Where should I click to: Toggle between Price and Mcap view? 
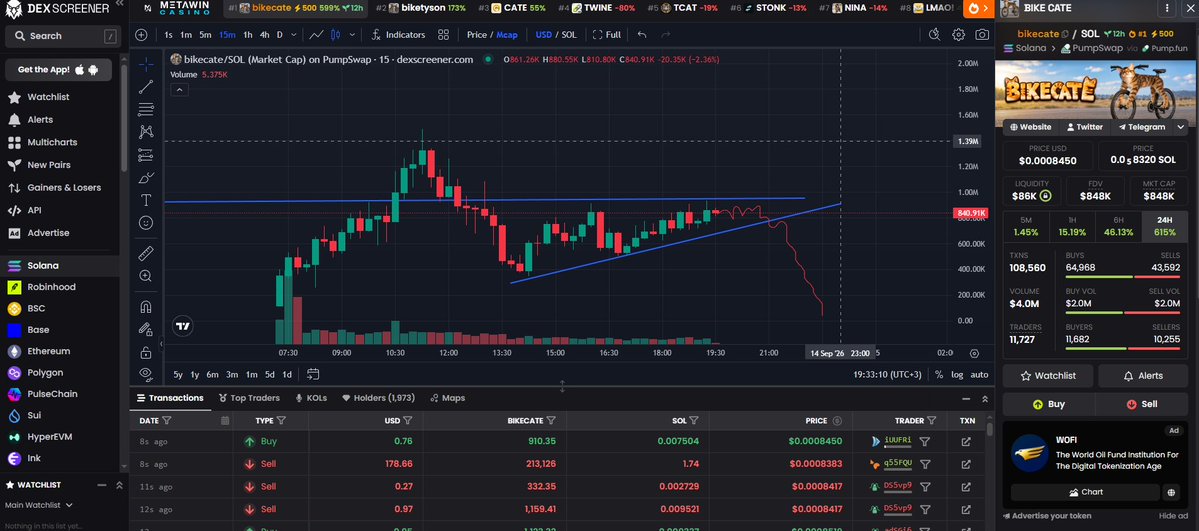point(492,34)
